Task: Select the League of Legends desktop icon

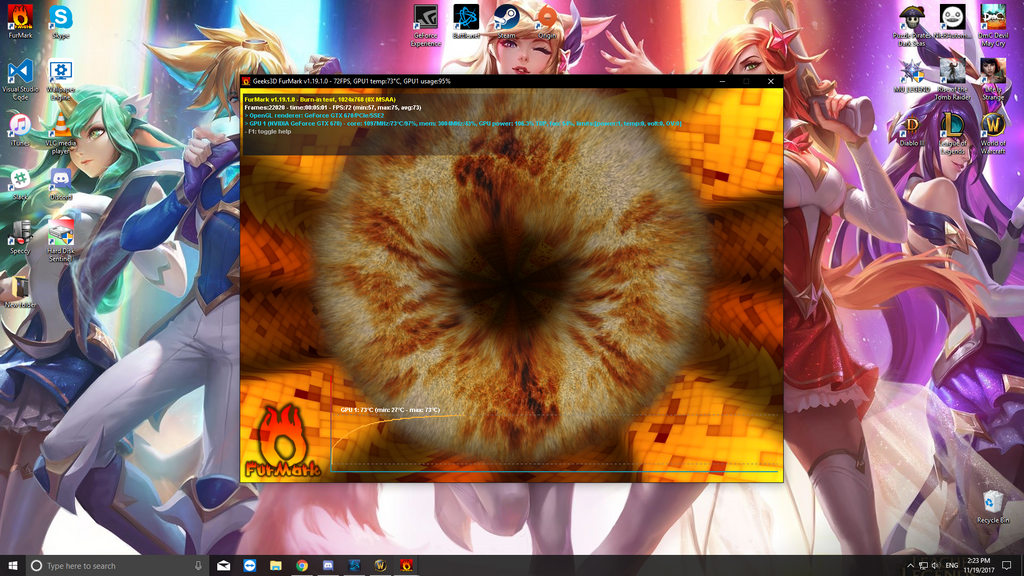Action: pos(952,134)
